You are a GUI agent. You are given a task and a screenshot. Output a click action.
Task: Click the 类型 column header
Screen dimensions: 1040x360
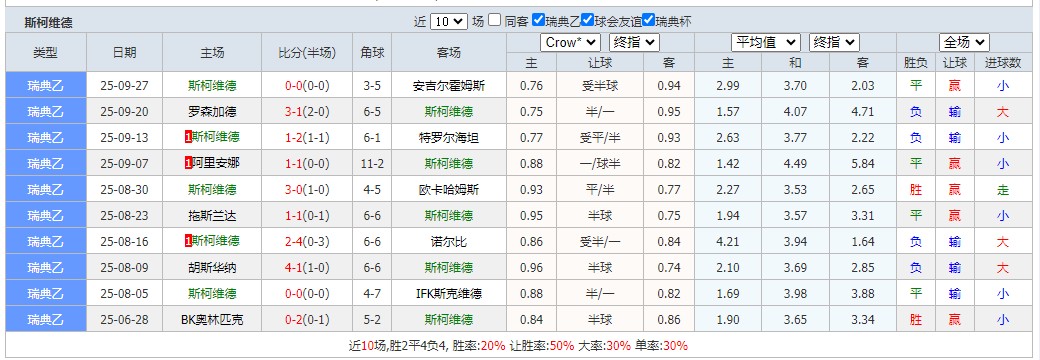click(46, 52)
